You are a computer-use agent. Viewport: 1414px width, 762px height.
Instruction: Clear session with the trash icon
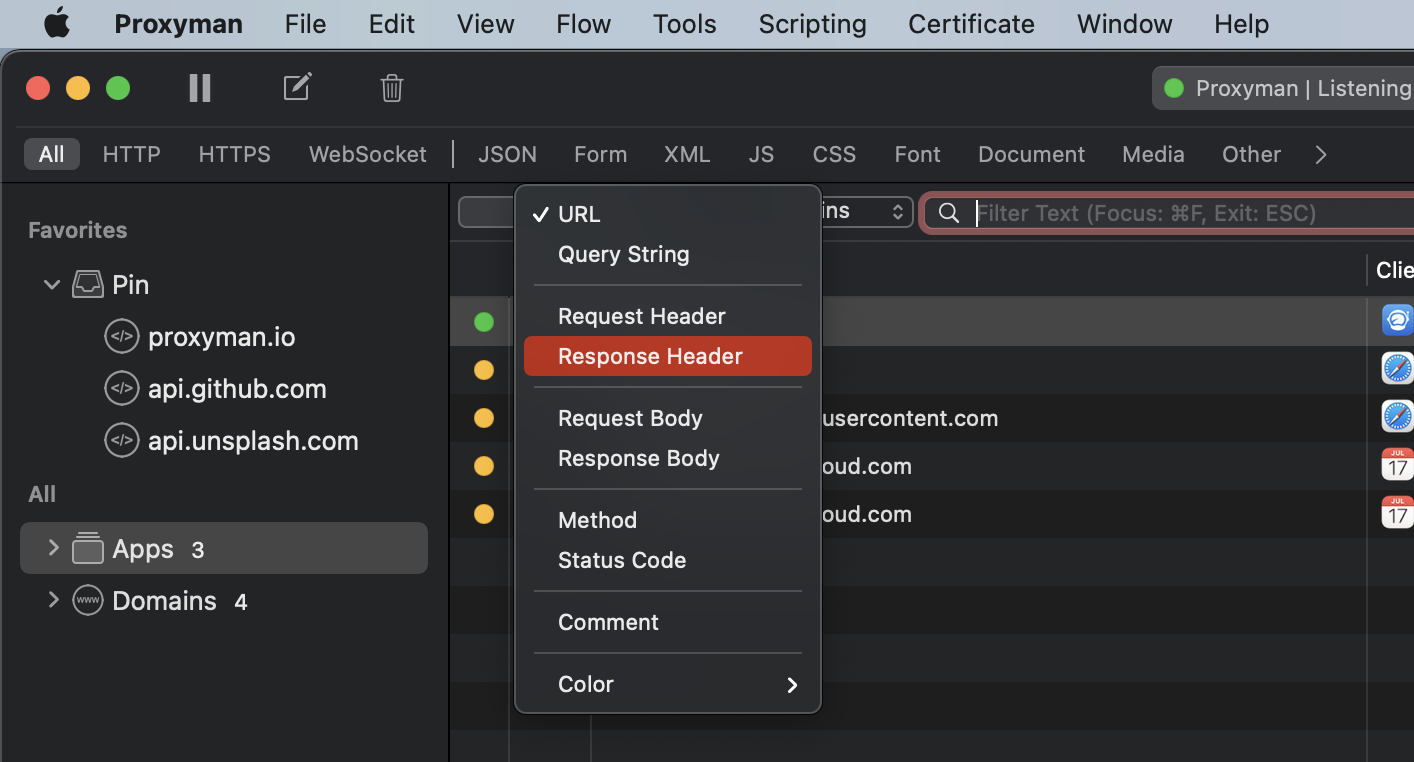coord(392,88)
